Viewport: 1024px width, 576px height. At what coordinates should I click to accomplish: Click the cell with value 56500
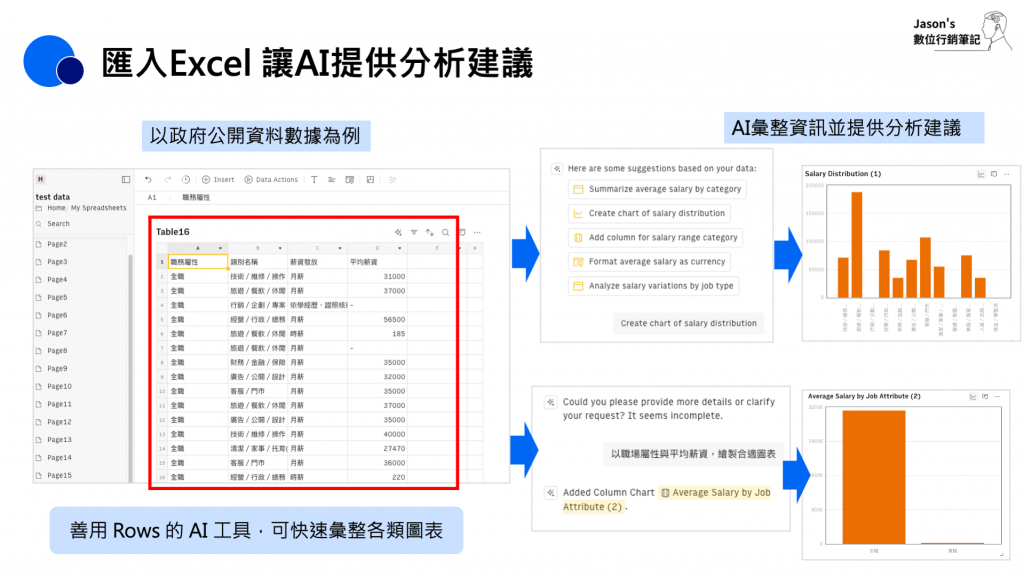377,320
